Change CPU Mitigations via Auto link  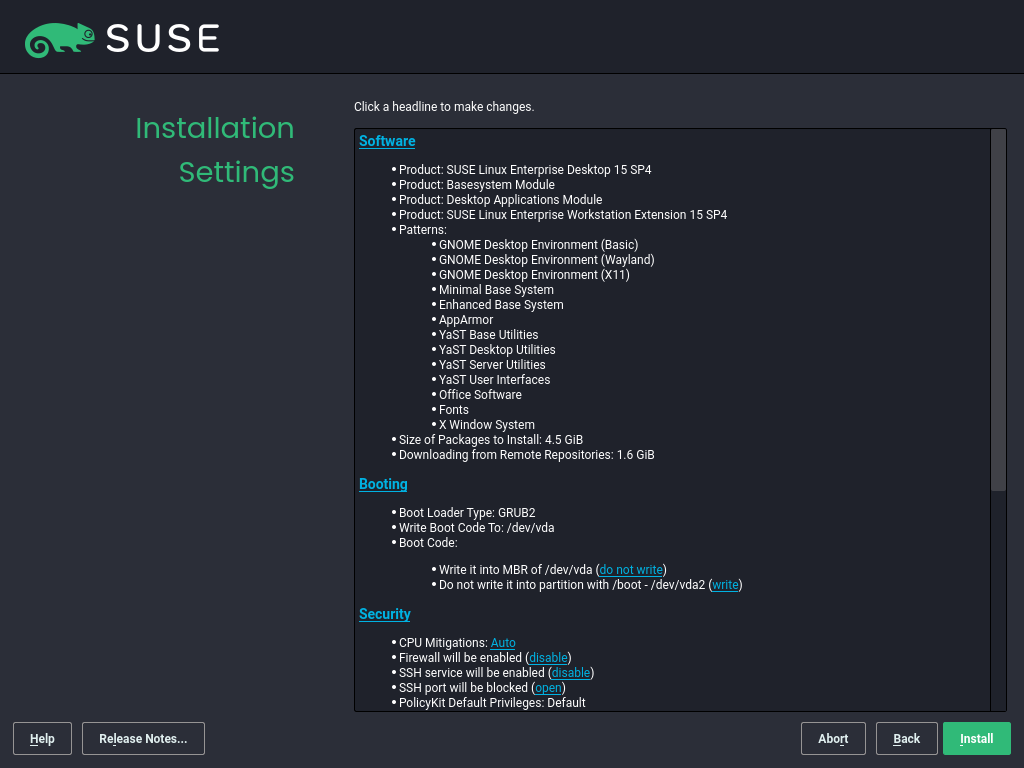pos(503,643)
